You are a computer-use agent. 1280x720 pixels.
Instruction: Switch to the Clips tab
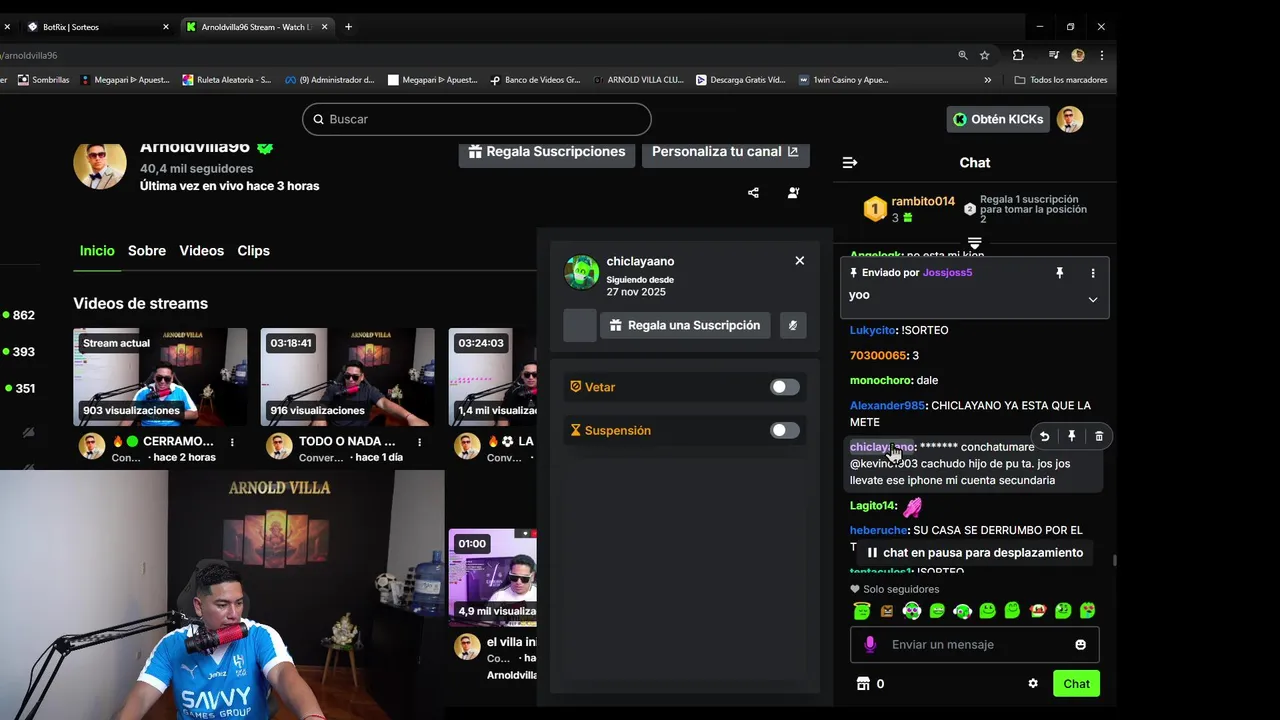pyautogui.click(x=254, y=251)
